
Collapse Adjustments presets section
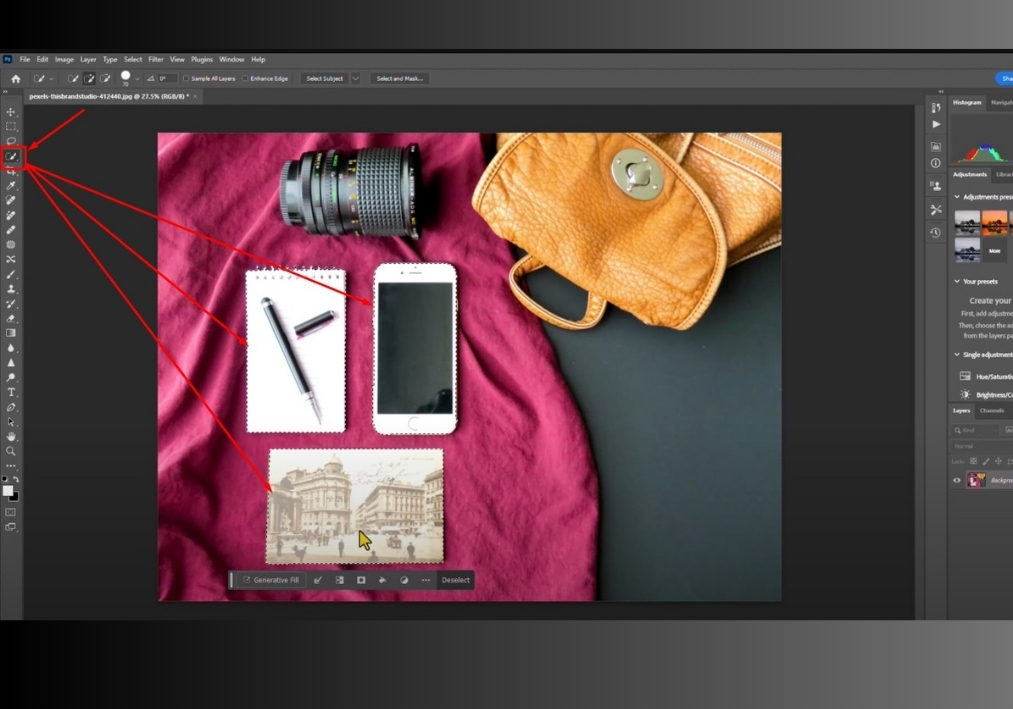pos(957,197)
